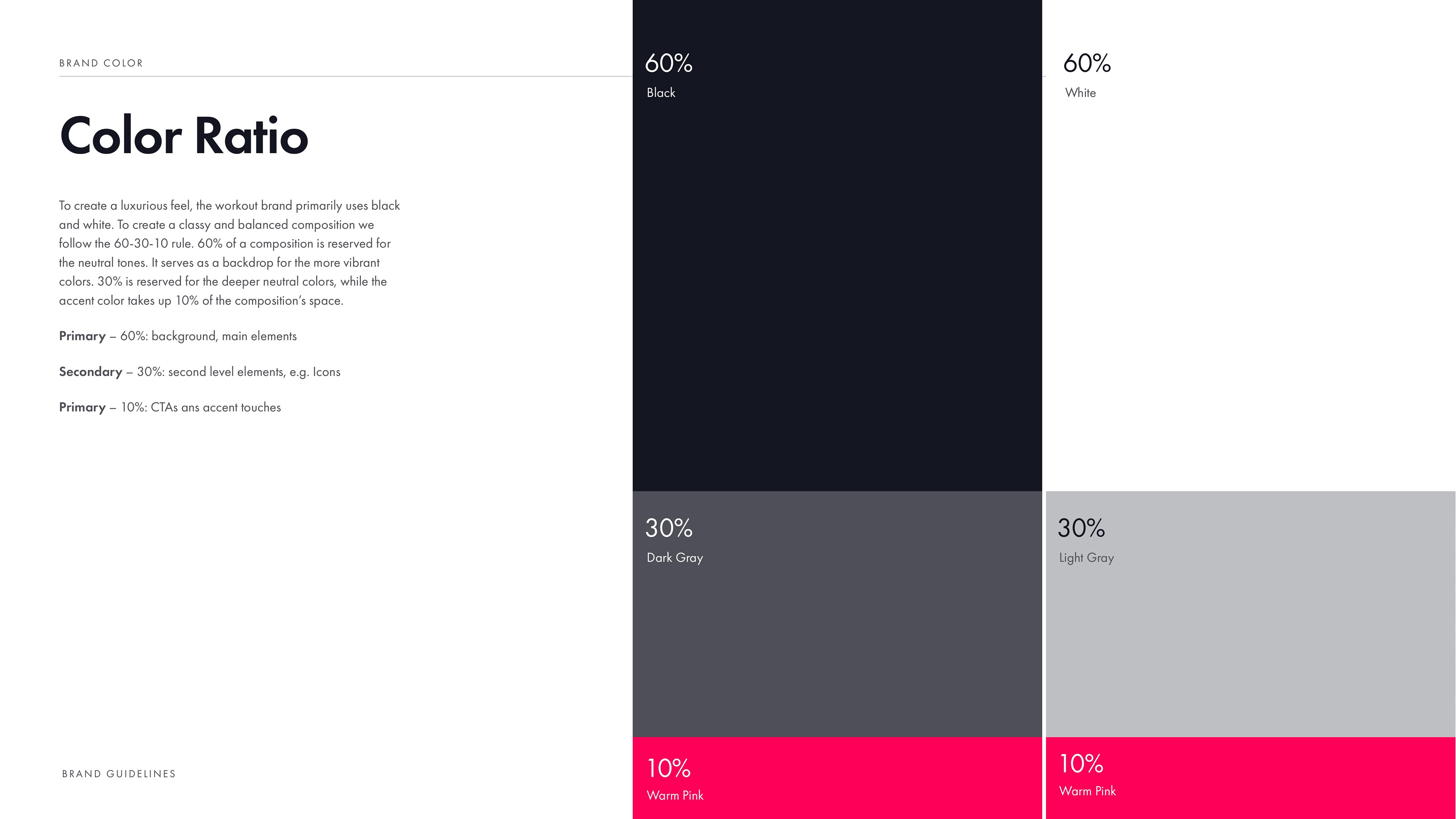Select the Color Ratio title
Screen dimensions: 1456x819
click(x=184, y=136)
